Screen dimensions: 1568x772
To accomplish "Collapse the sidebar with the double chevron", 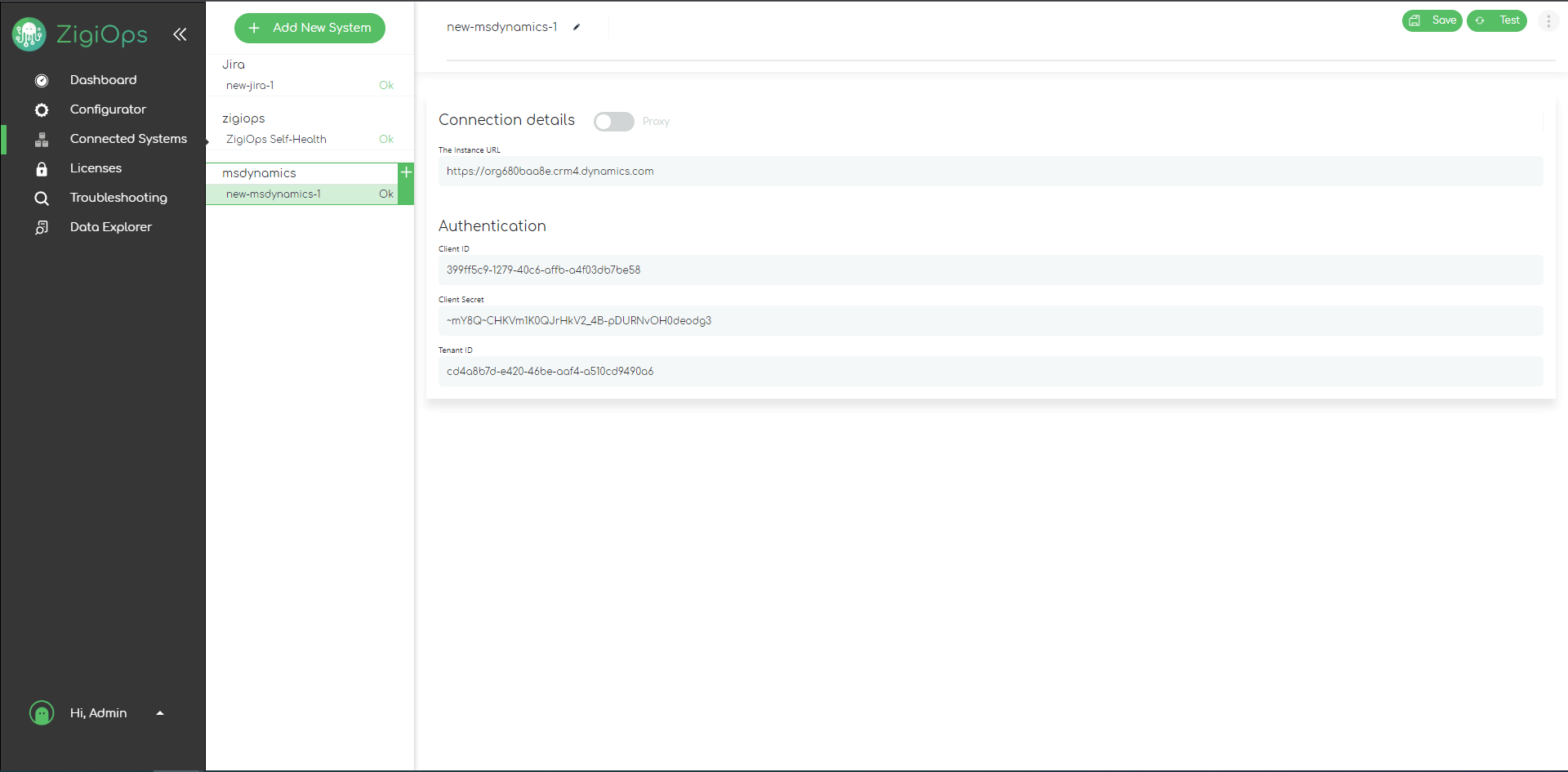I will click(180, 34).
